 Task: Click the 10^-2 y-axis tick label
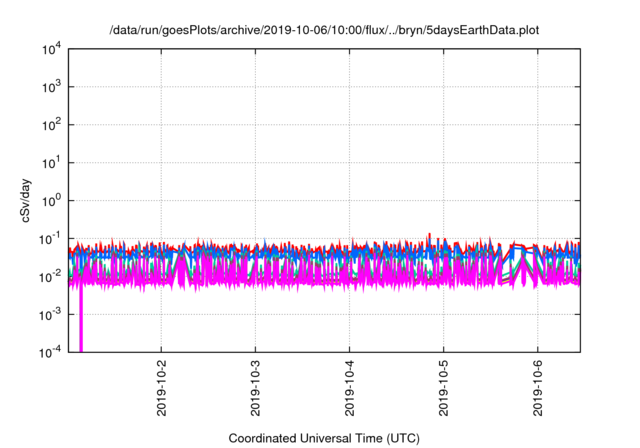(x=50, y=277)
